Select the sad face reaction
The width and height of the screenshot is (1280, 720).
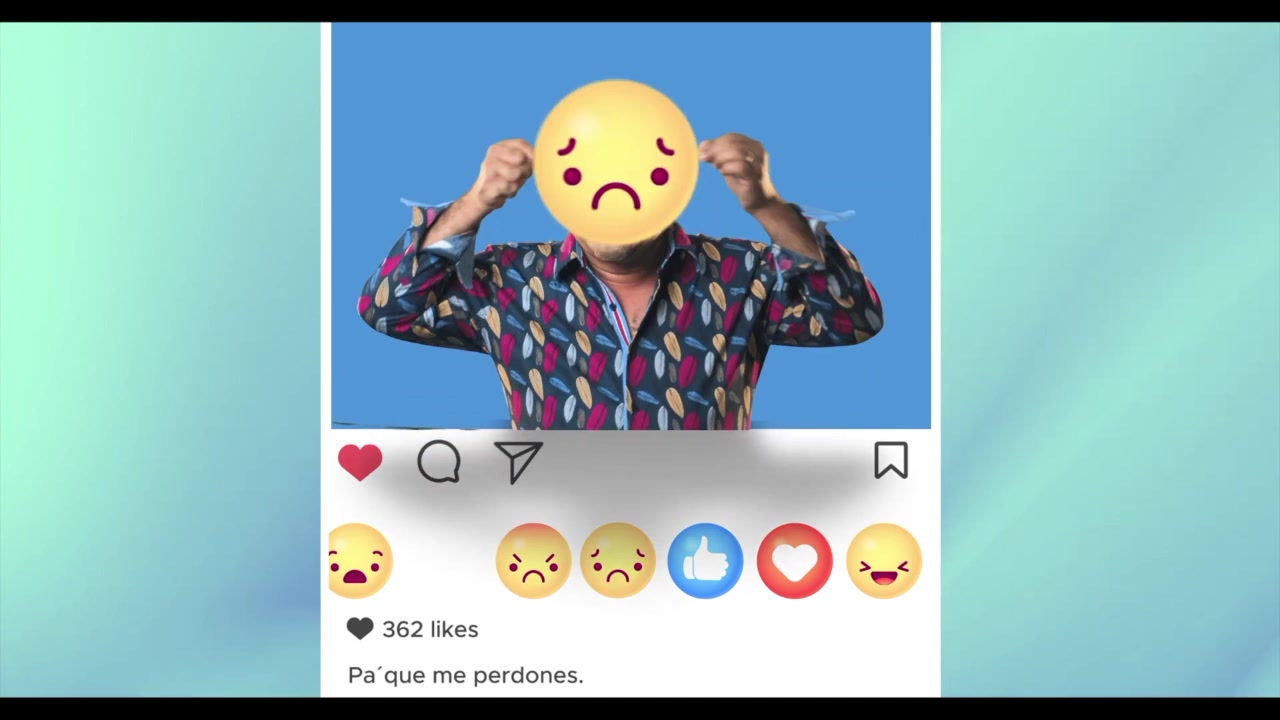(618, 561)
